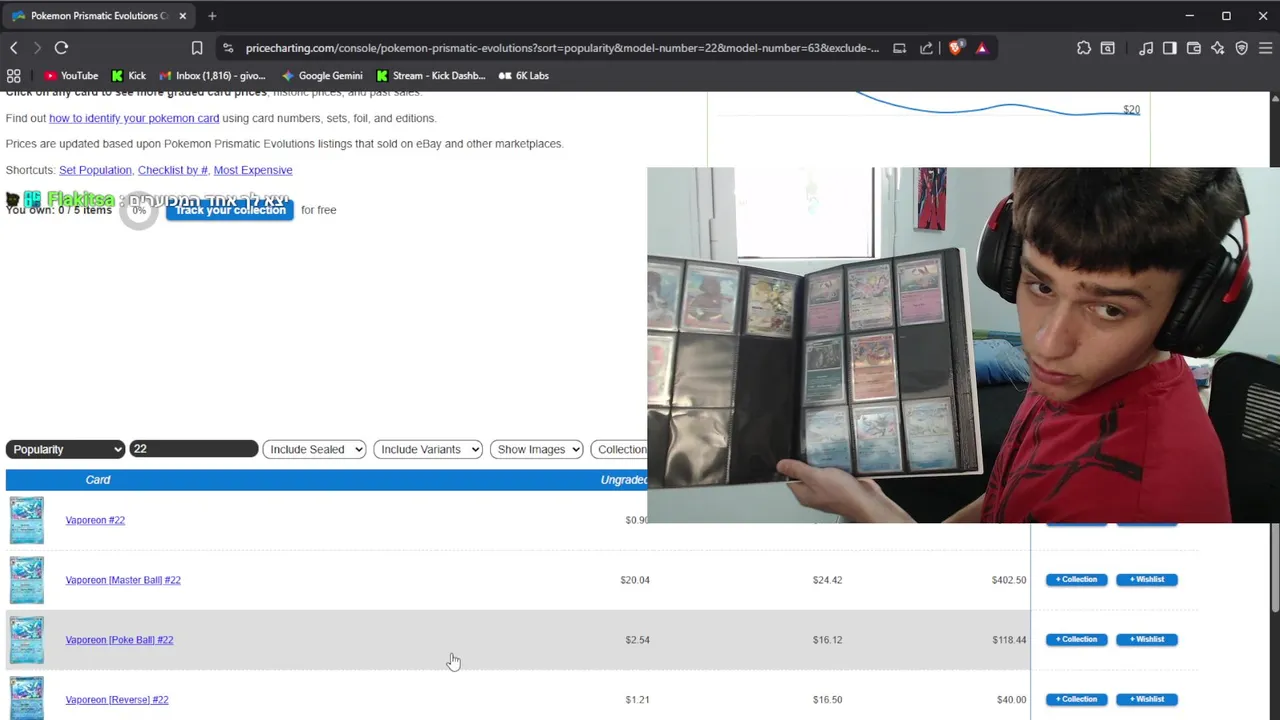1280x720 pixels.
Task: Open the Kick bookmark
Action: 129,76
